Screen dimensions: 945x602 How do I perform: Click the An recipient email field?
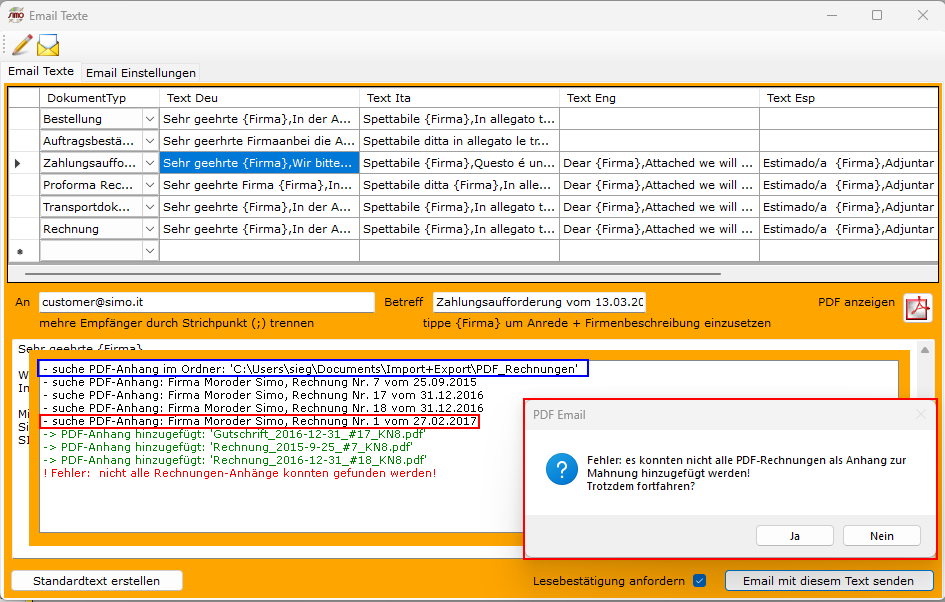pos(206,302)
